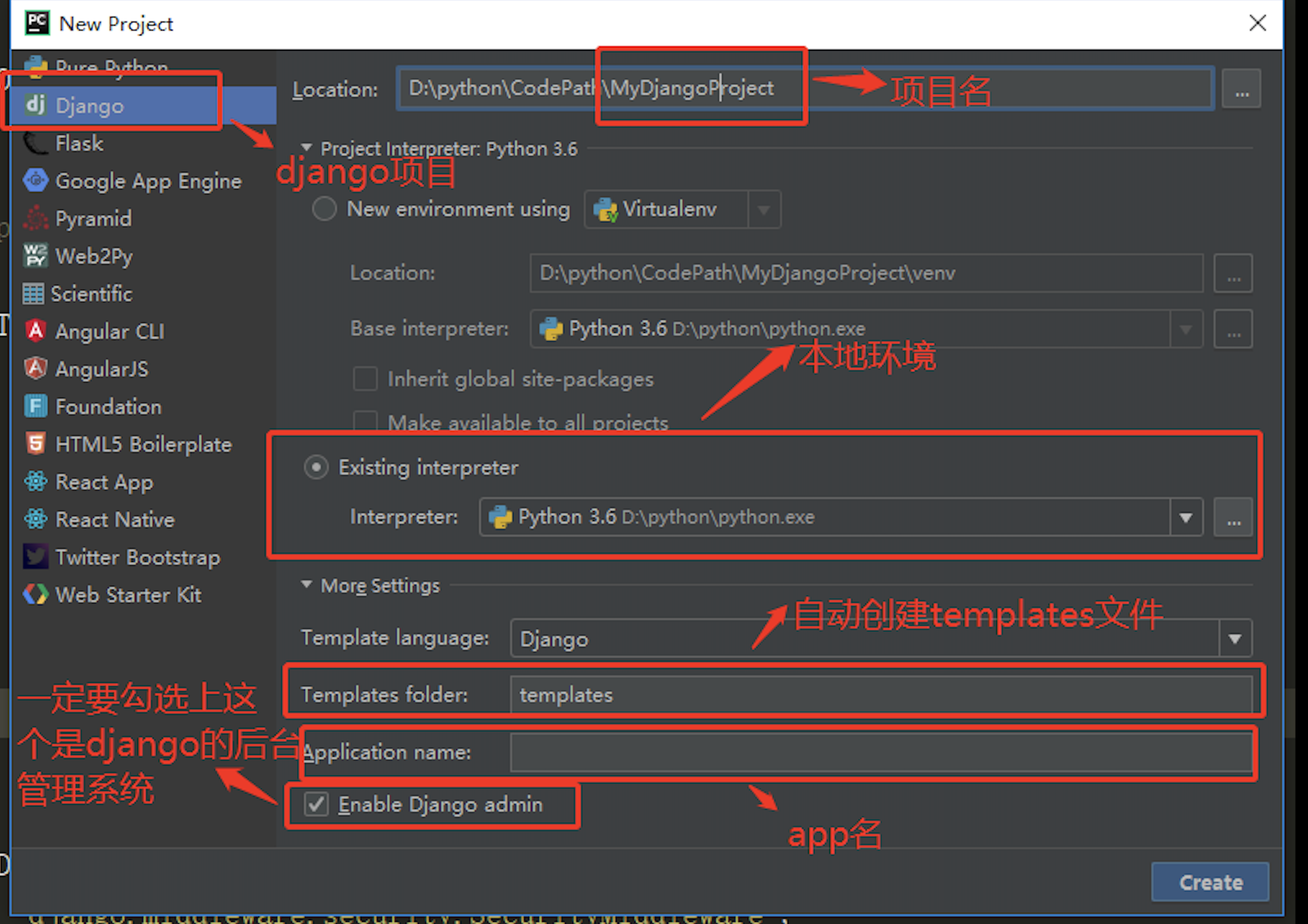Image resolution: width=1308 pixels, height=924 pixels.
Task: Toggle Inherit global site-packages checkbox
Action: pos(365,379)
